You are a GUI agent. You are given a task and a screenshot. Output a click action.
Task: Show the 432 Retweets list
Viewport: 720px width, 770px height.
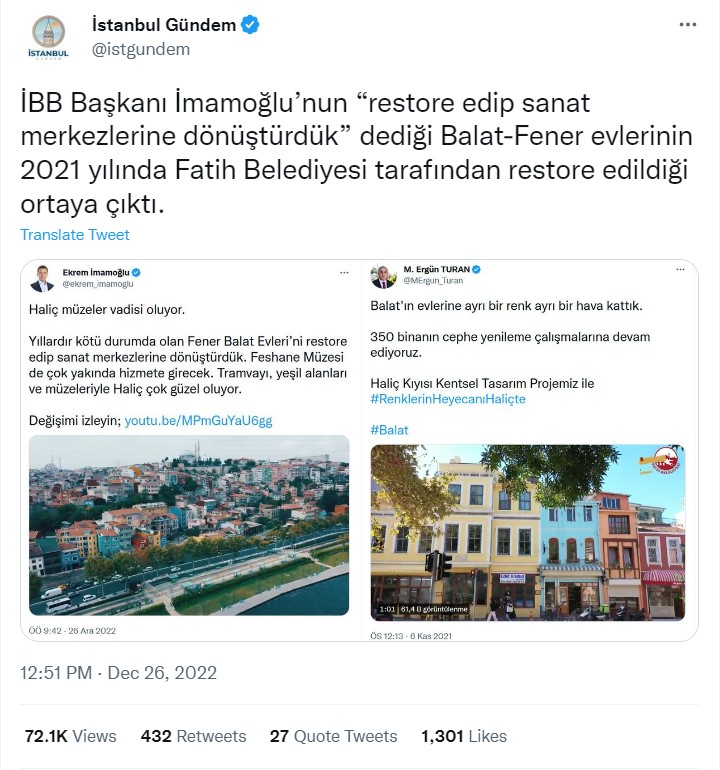(194, 736)
